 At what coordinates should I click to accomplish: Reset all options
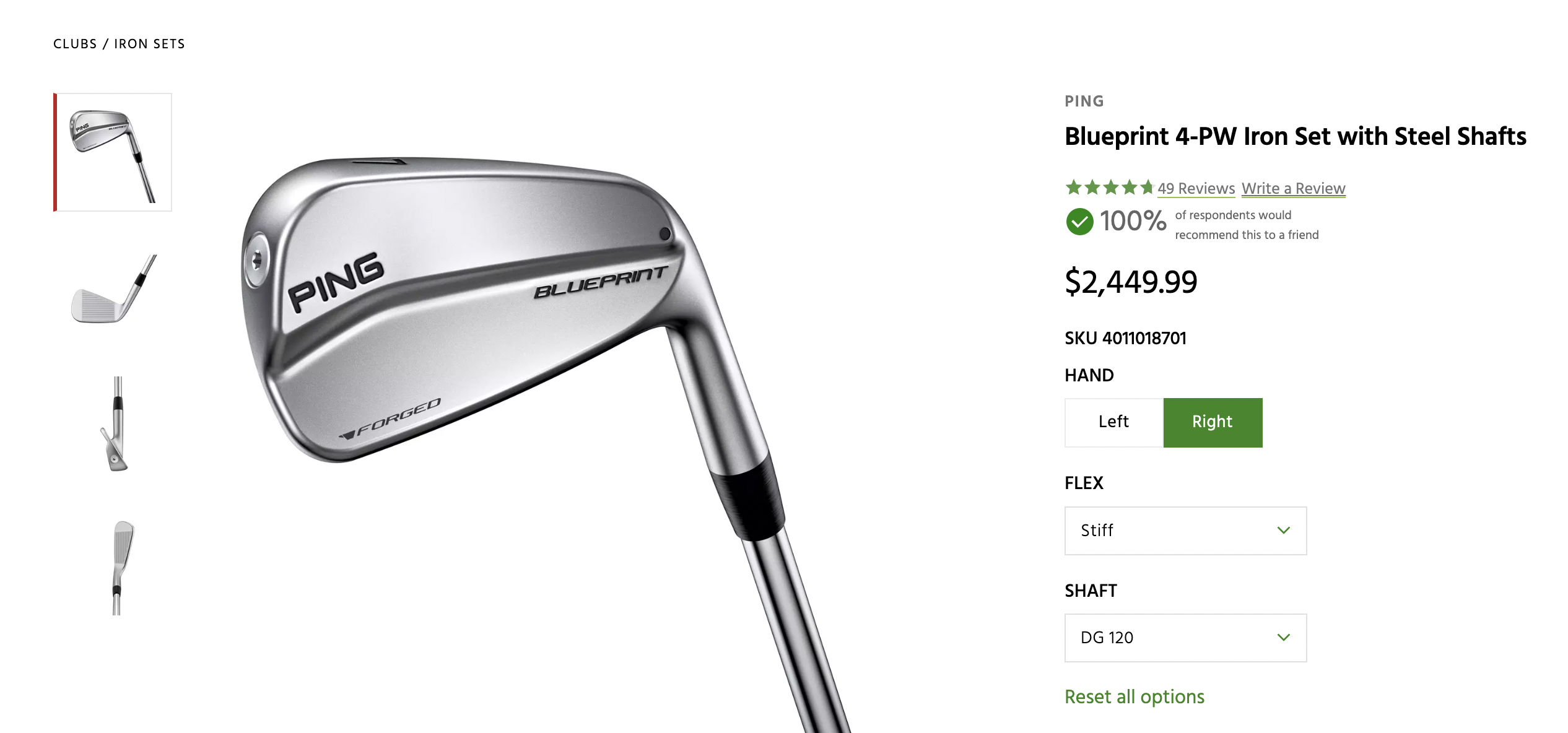(x=1134, y=696)
